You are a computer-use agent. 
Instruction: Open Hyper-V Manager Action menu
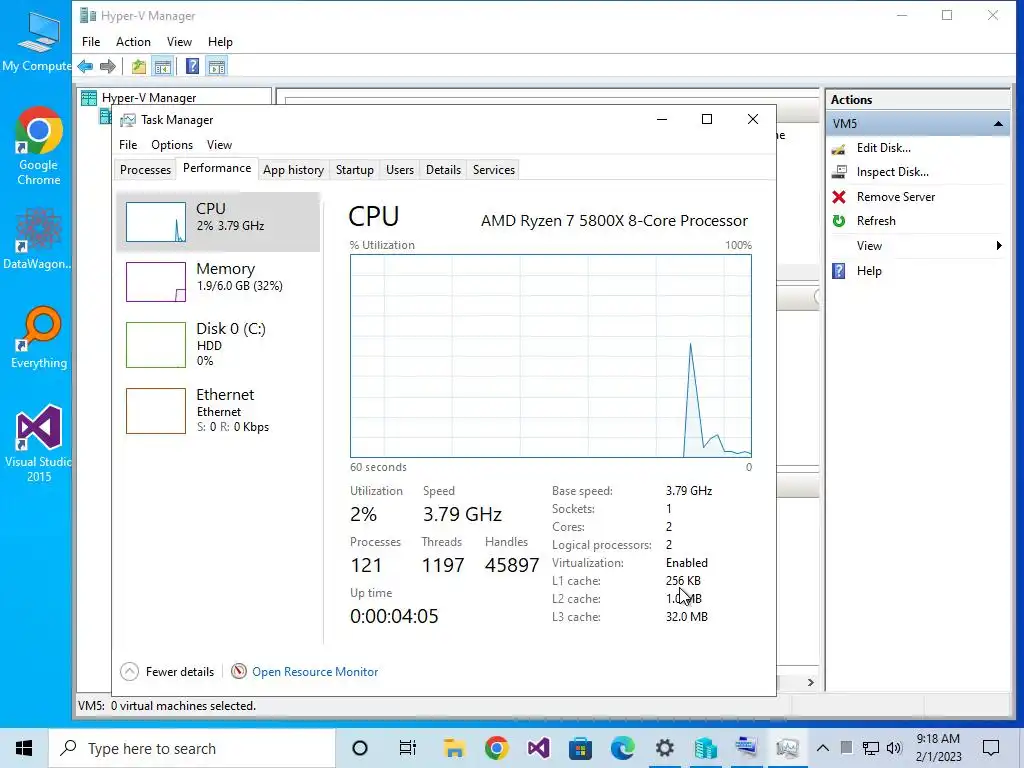point(133,42)
